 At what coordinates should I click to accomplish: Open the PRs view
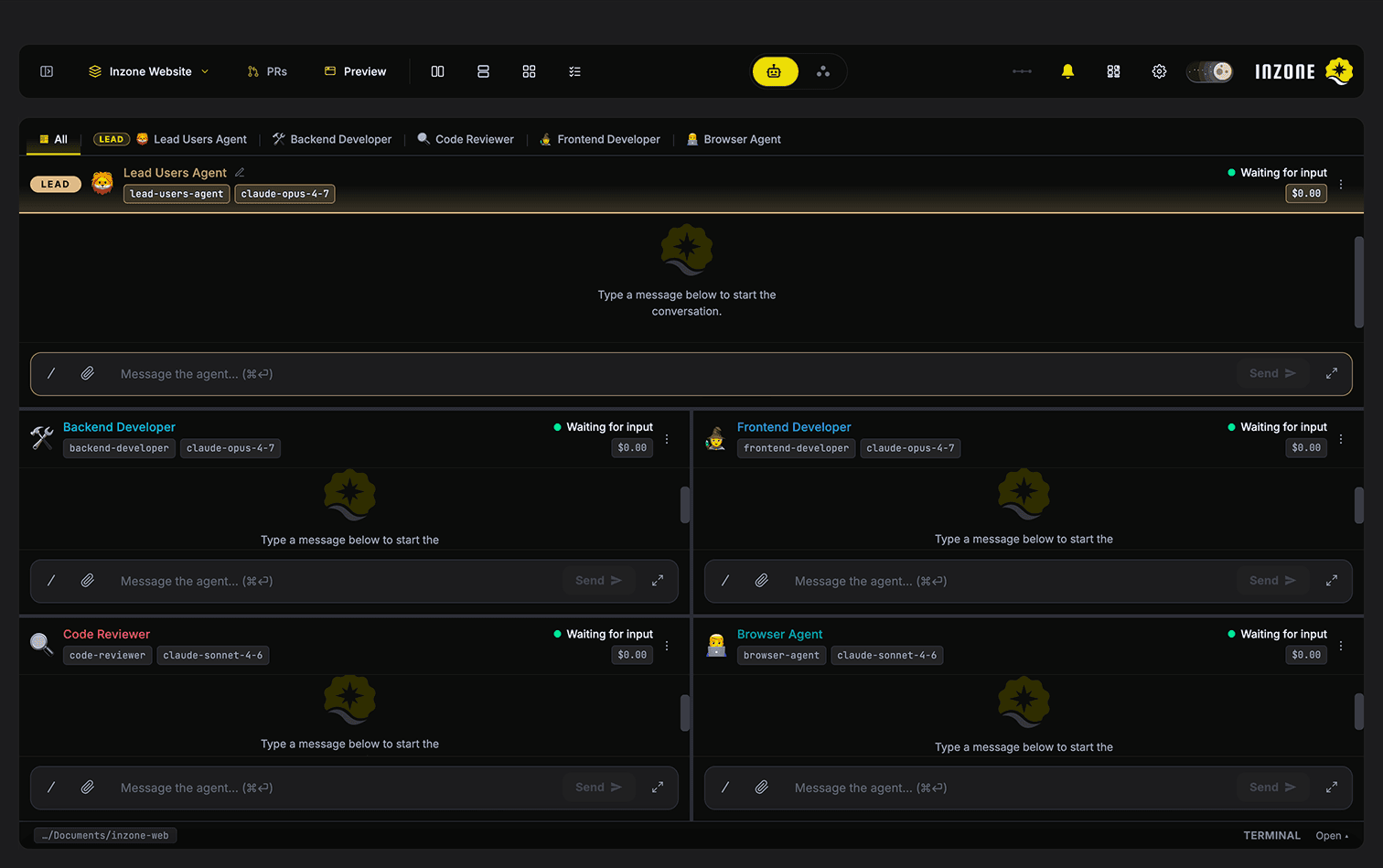click(267, 71)
